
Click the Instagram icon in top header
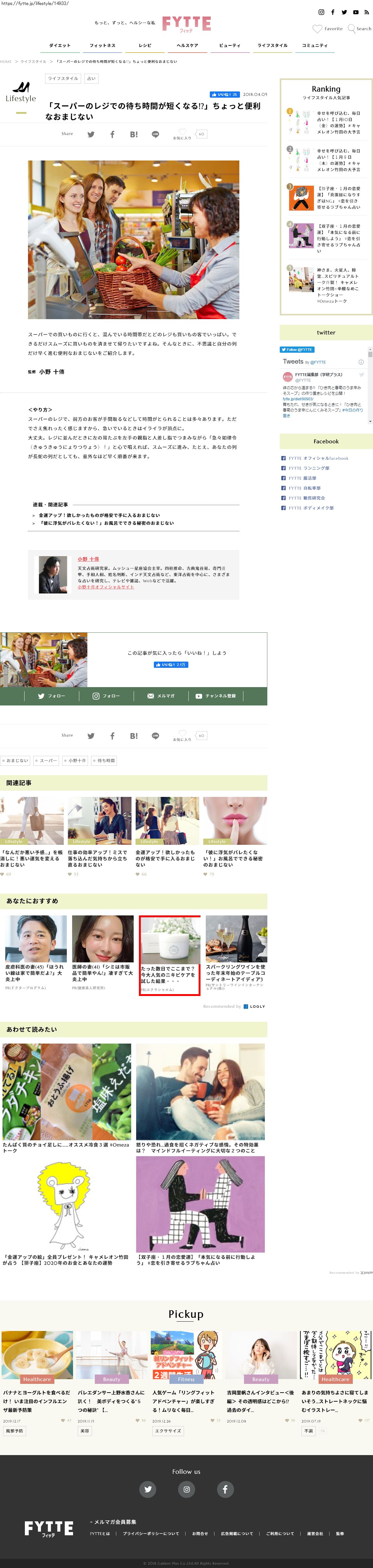pyautogui.click(x=321, y=12)
